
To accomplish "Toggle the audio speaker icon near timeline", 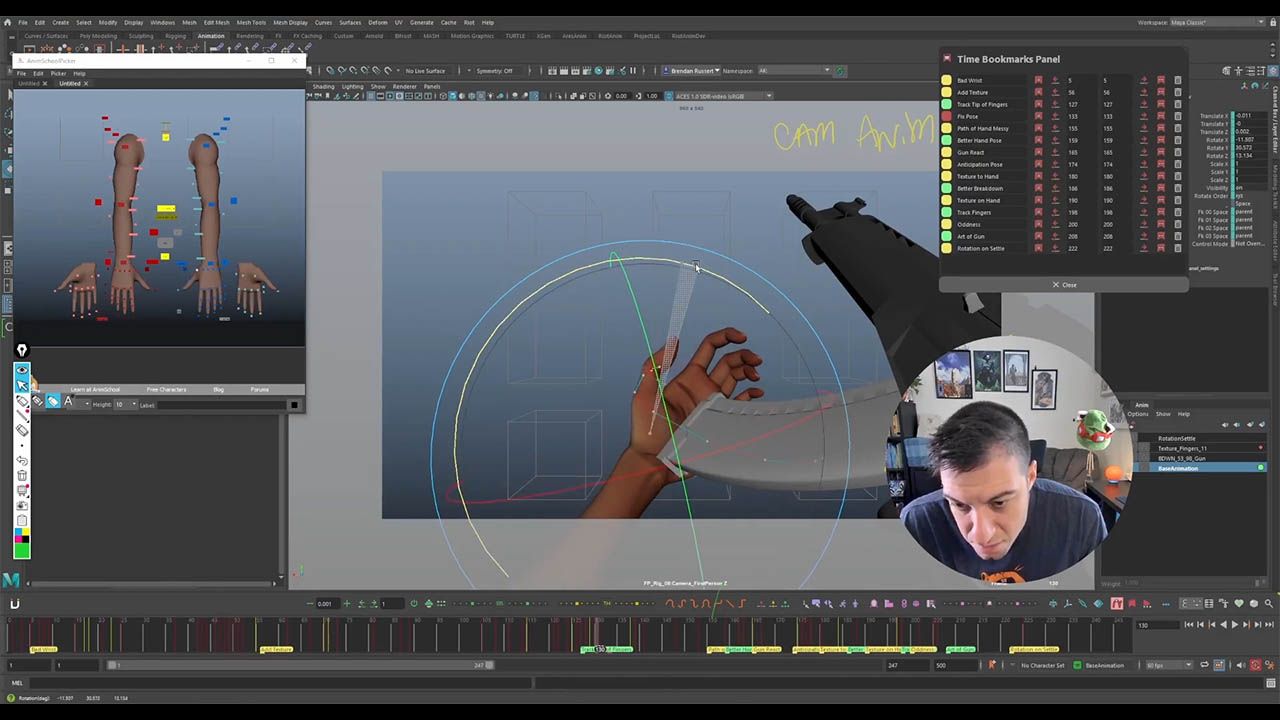I will [x=1241, y=665].
